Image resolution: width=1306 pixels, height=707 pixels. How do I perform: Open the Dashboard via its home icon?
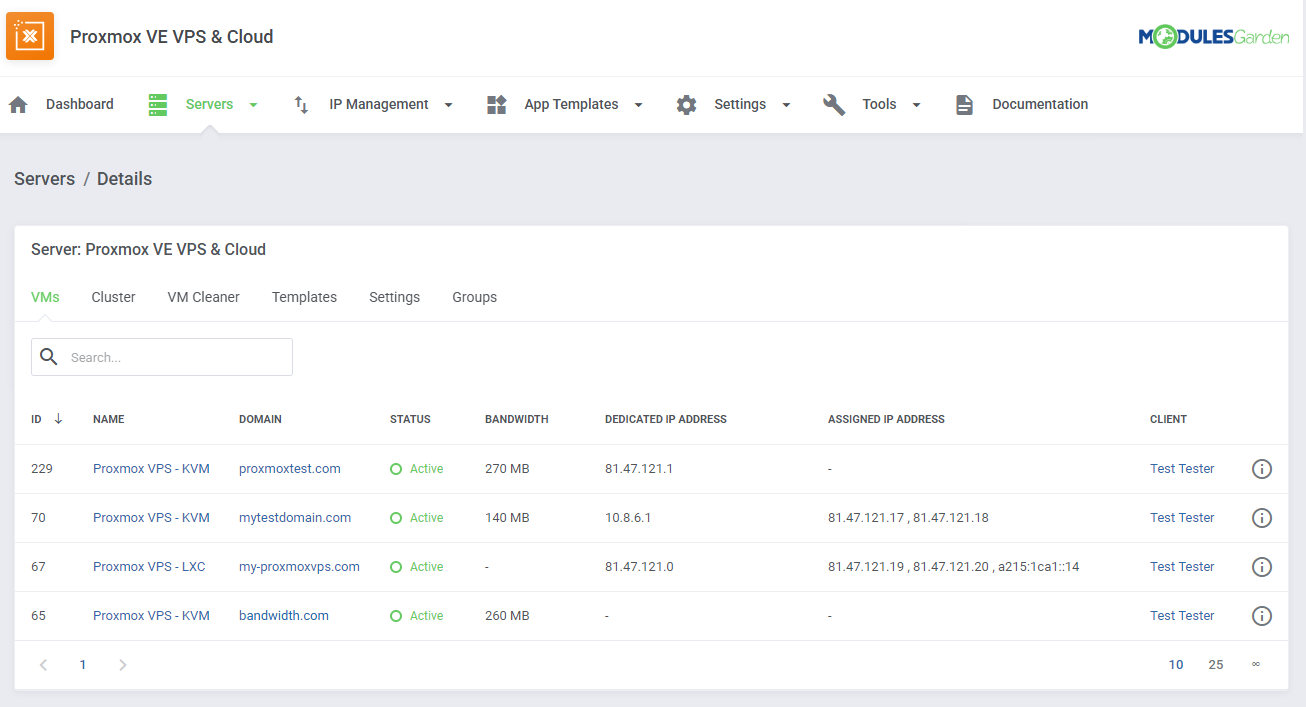coord(18,104)
